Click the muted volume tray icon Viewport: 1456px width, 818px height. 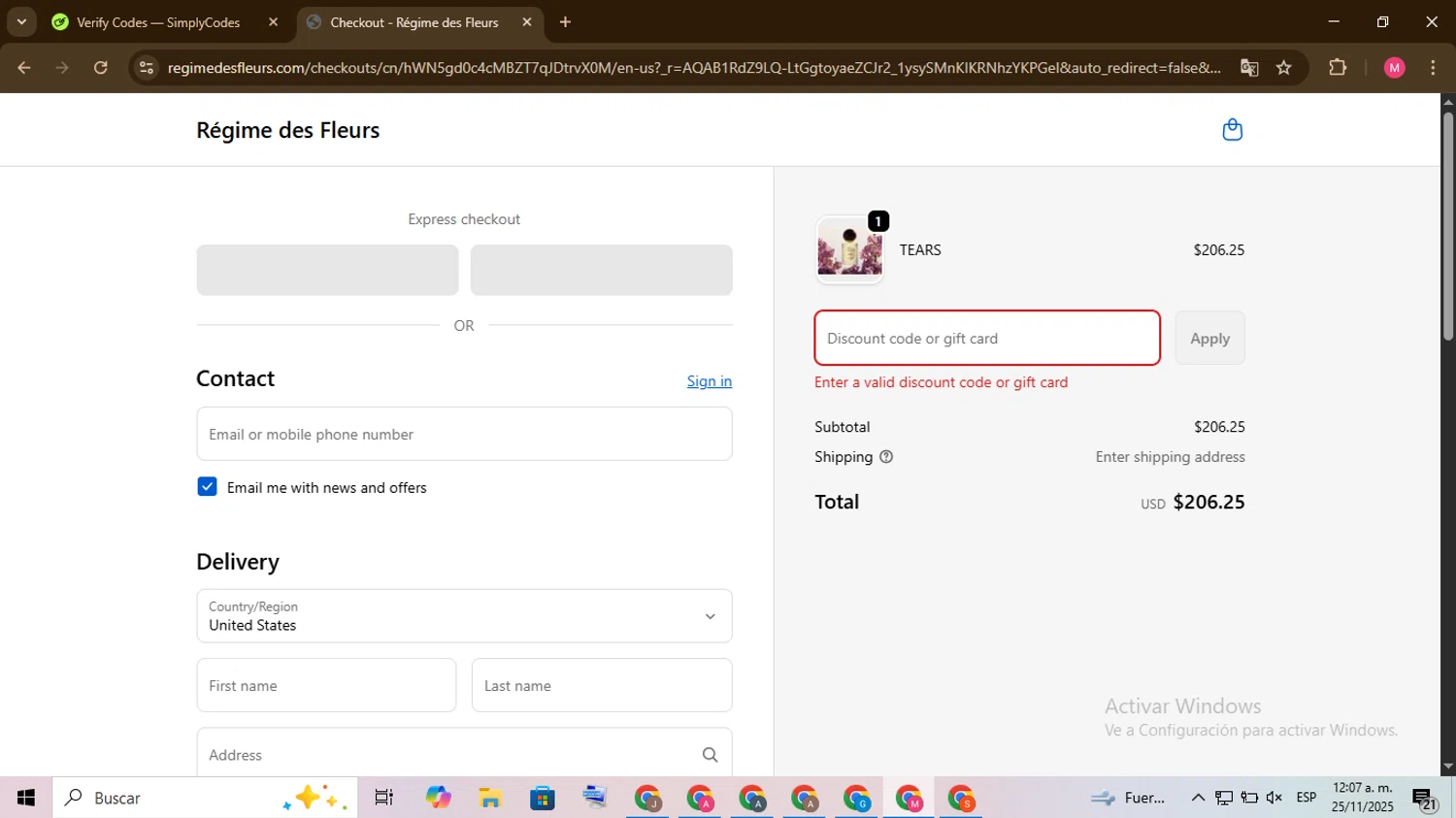point(1274,798)
